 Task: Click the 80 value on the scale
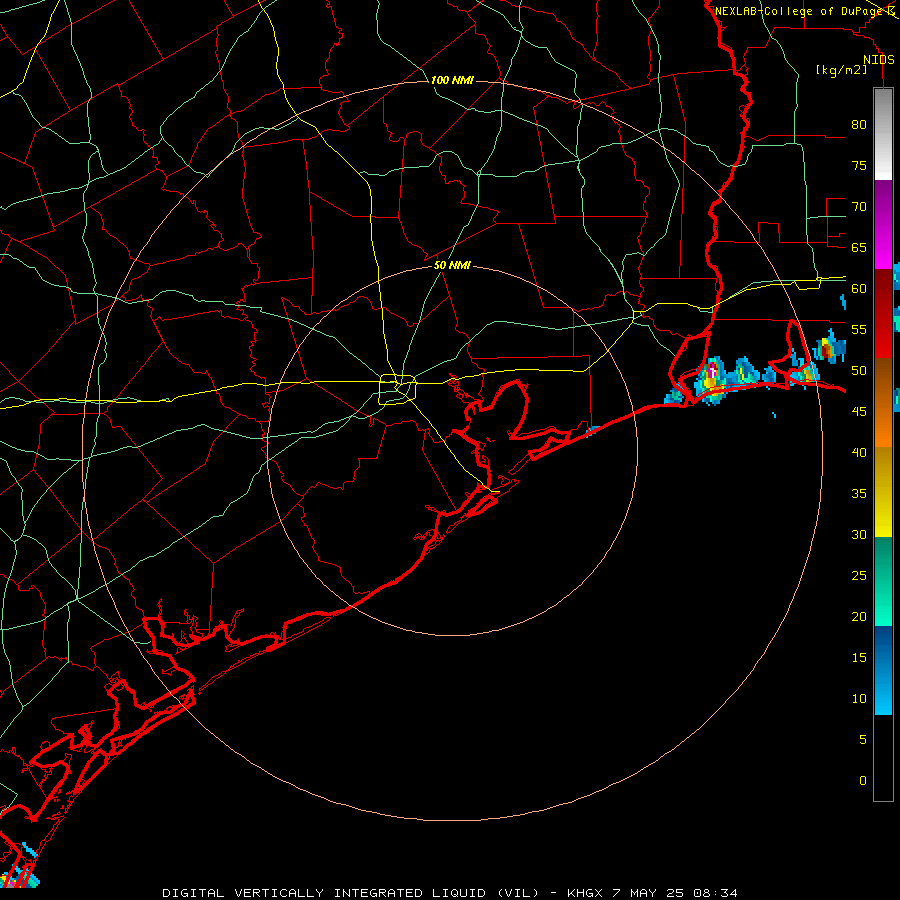[x=859, y=125]
